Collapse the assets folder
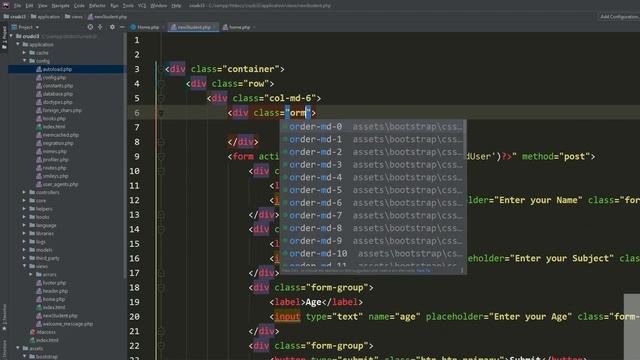Viewport: 640px width, 360px height. click(x=18, y=348)
